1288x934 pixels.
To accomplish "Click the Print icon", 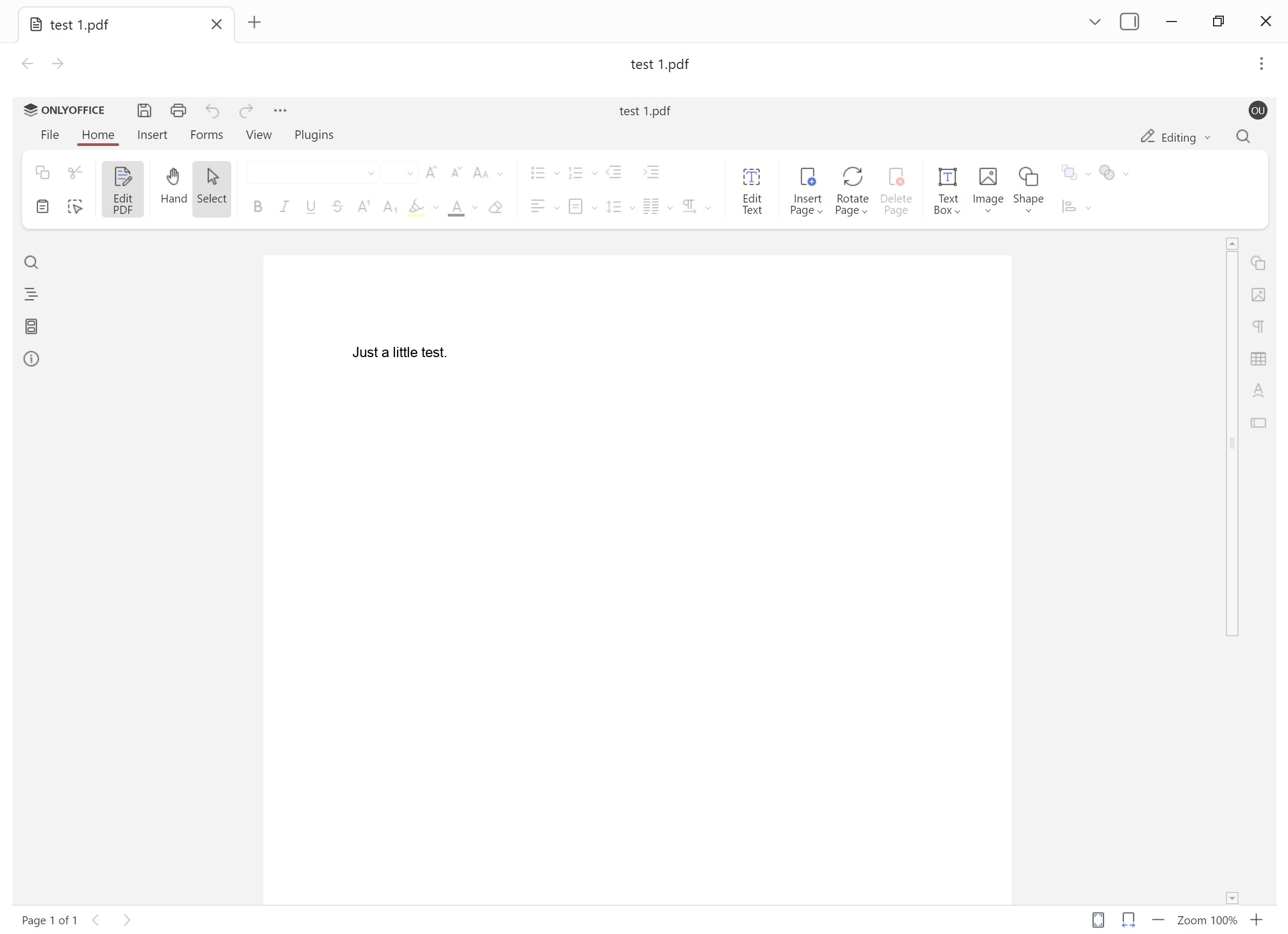I will 178,110.
